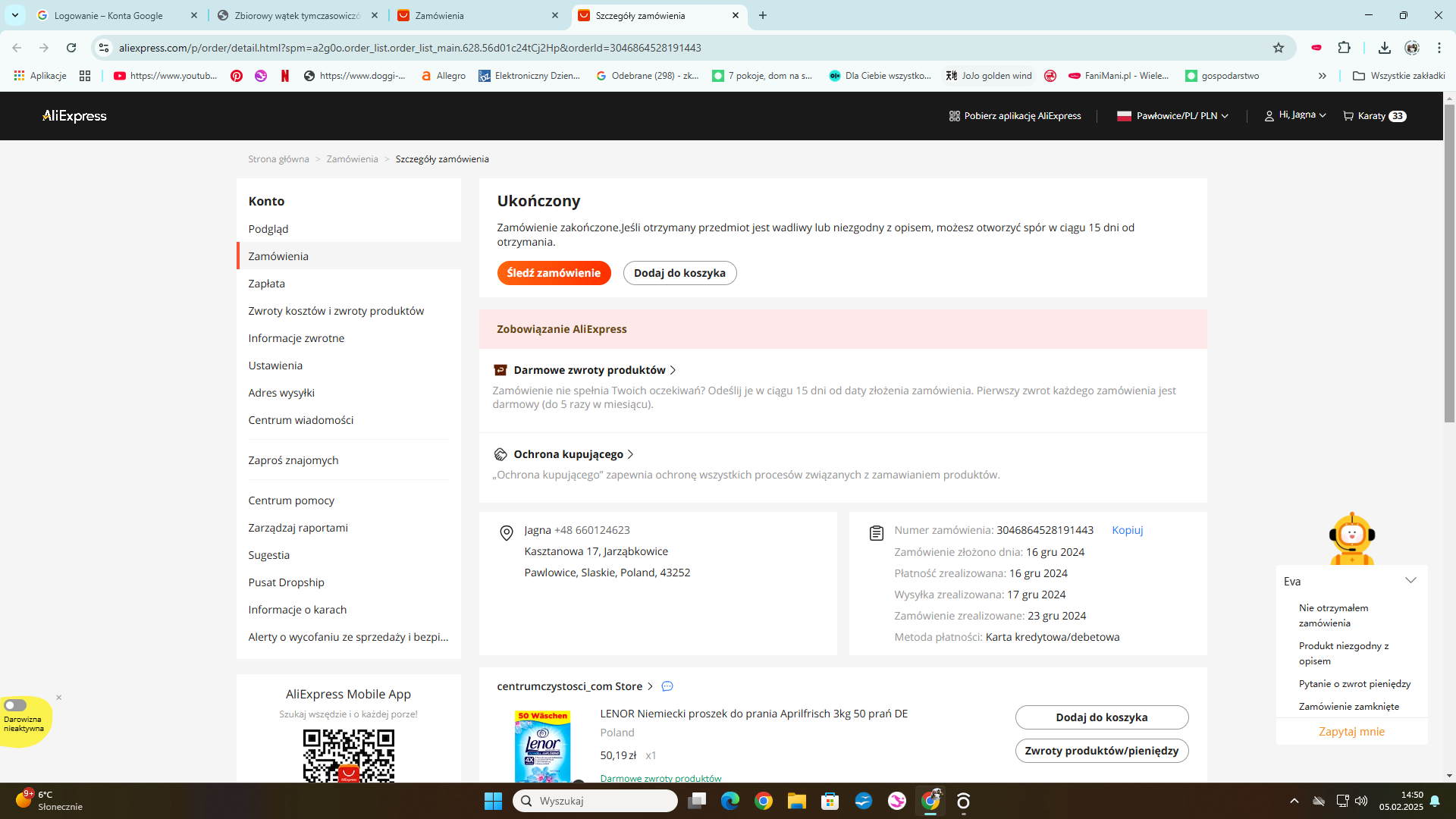
Task: Click Strona główna breadcrumb
Action: (x=278, y=159)
